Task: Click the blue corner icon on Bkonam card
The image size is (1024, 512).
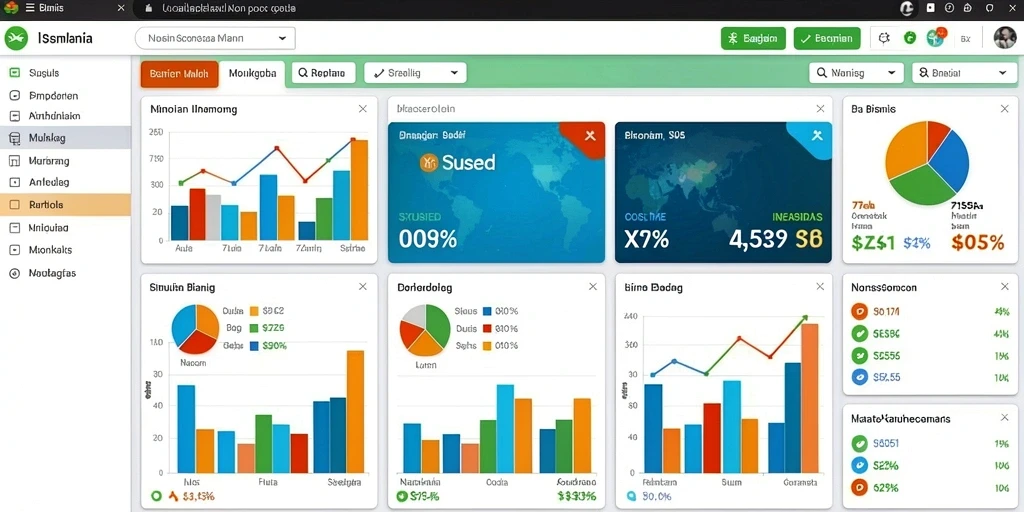Action: (816, 136)
